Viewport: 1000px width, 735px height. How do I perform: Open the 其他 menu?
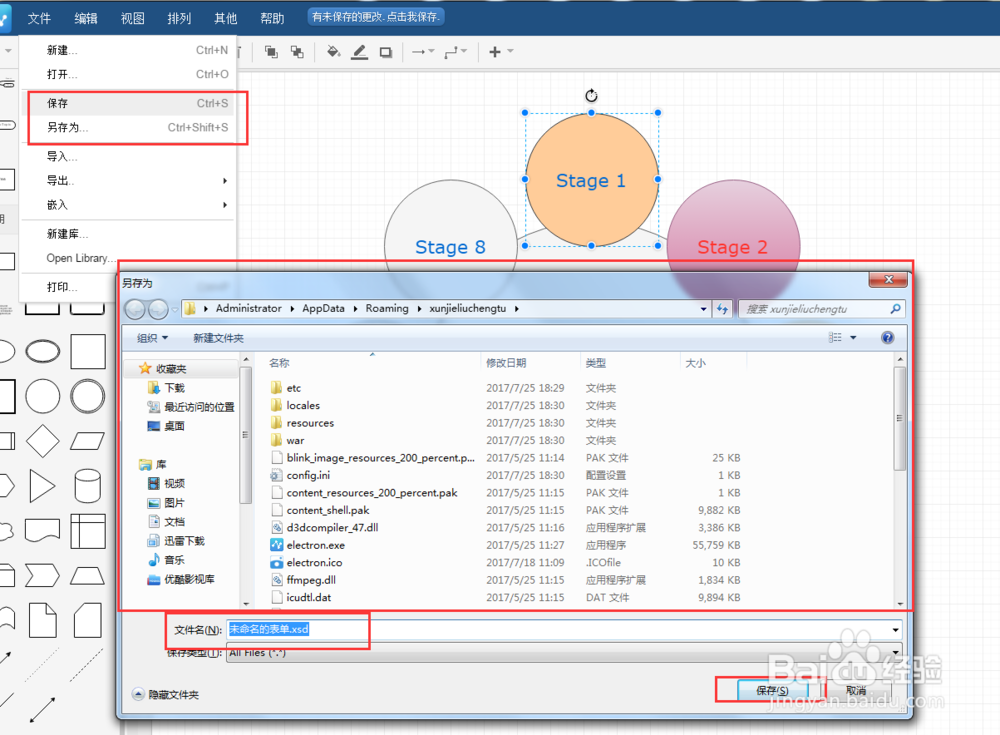click(x=226, y=19)
